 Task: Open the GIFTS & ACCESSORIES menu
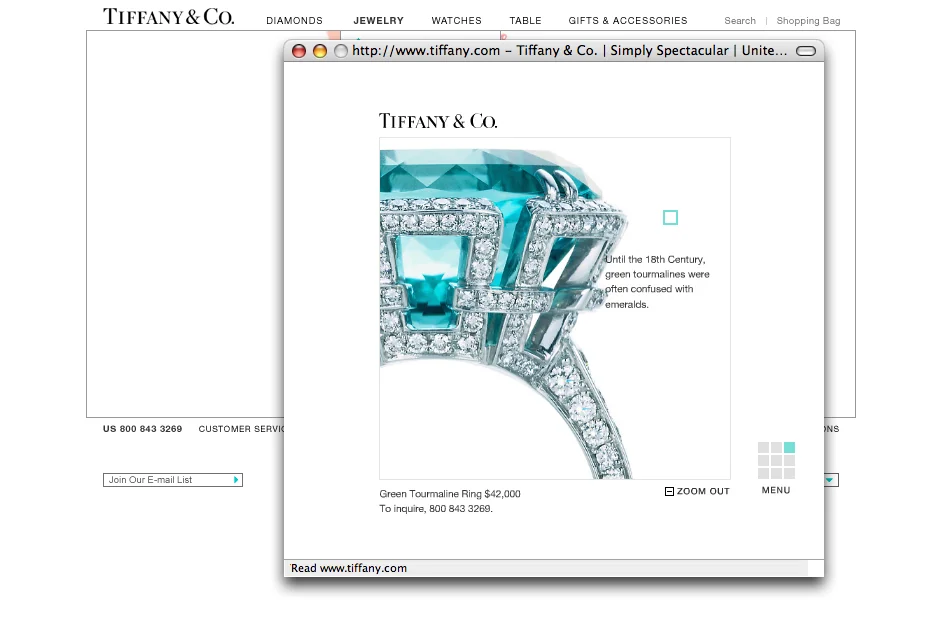click(628, 20)
